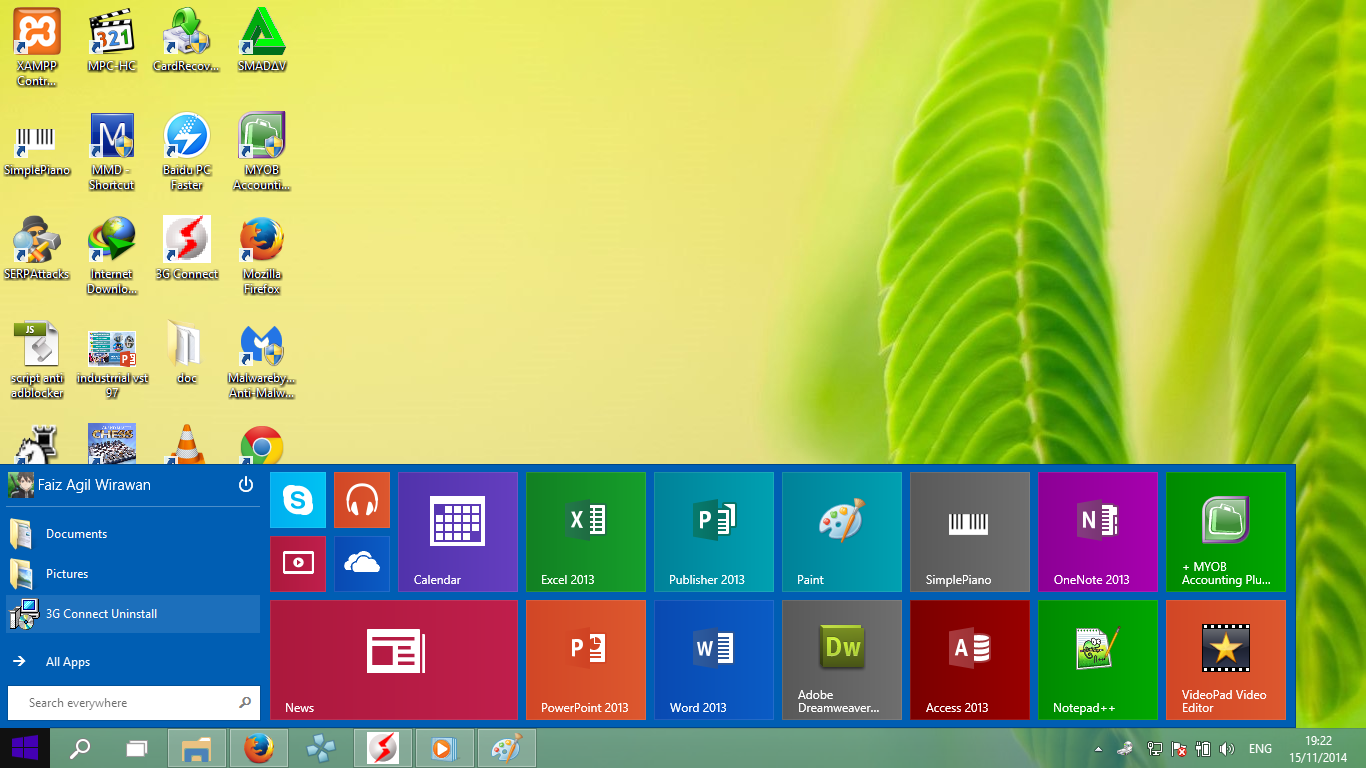Focus the Search everywhere box
Viewport: 1366px width, 768px height.
[134, 703]
